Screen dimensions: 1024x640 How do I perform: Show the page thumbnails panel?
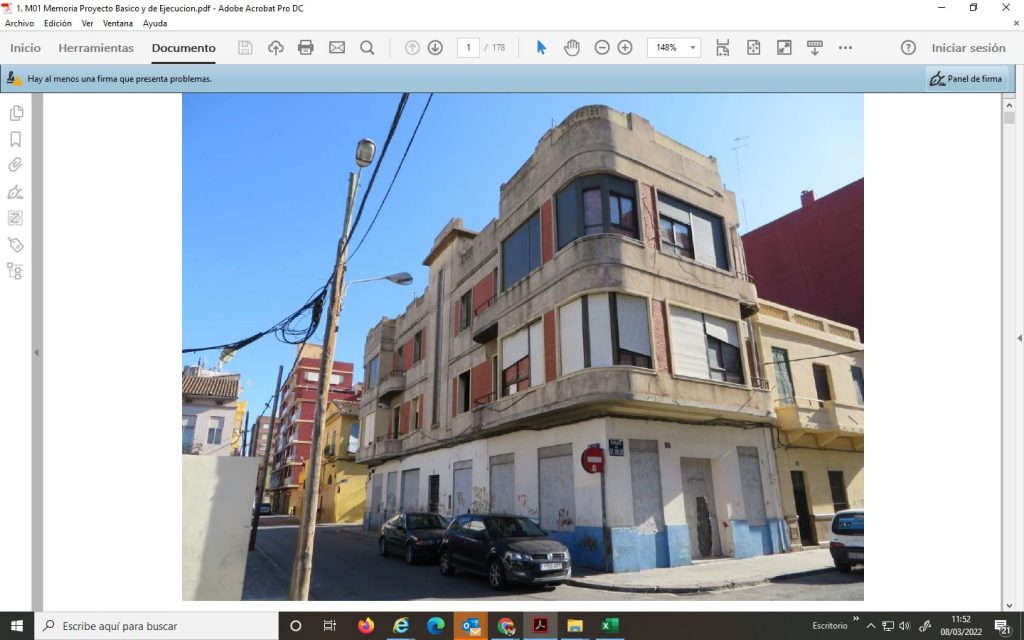15,113
